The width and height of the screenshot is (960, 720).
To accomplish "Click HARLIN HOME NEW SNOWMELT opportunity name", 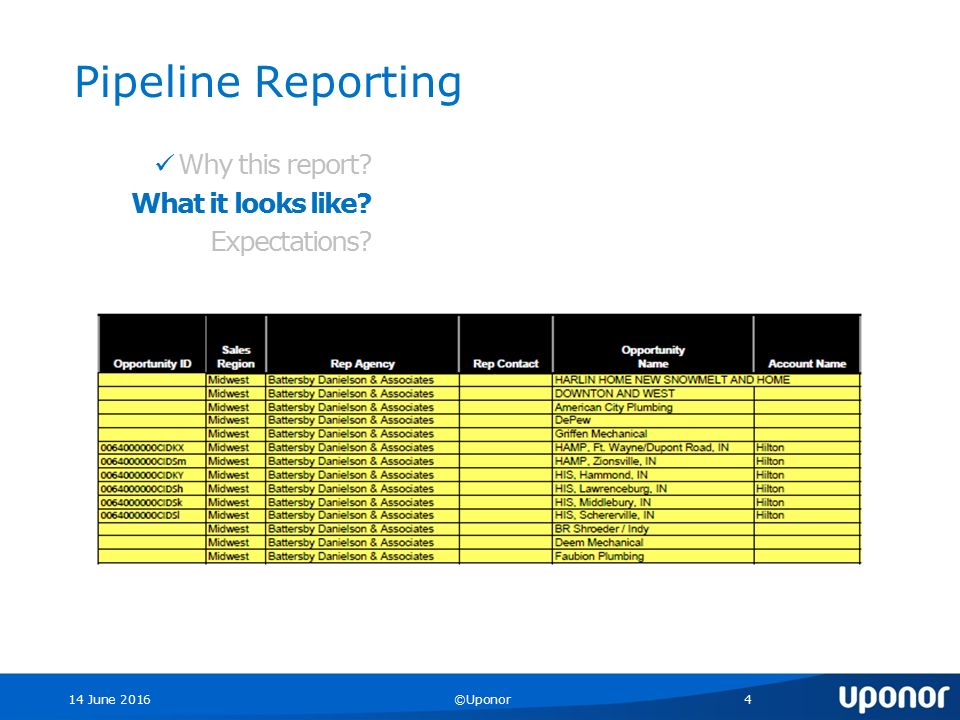I will pyautogui.click(x=672, y=380).
